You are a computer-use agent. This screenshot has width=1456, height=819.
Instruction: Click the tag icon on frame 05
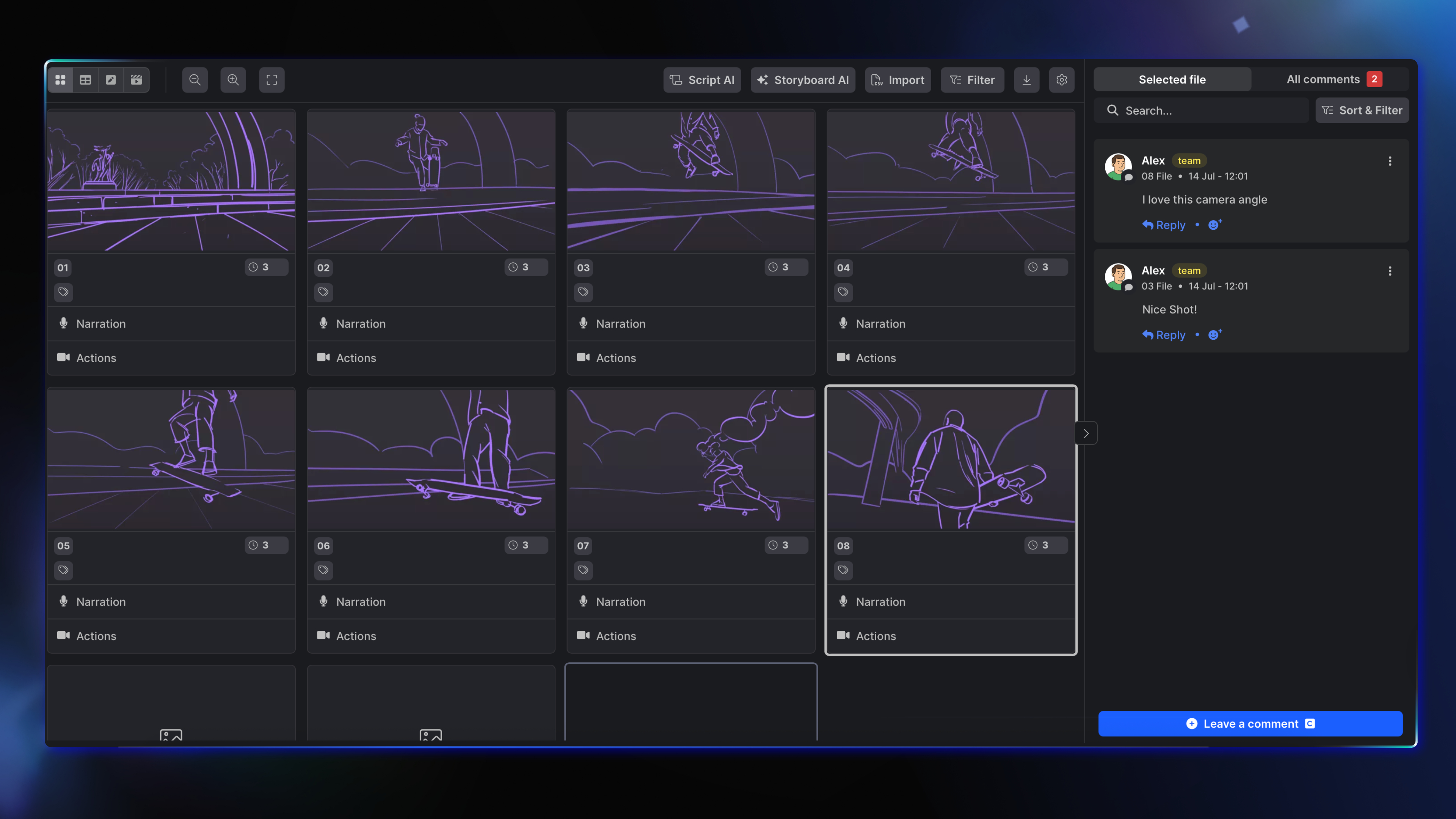pos(63,570)
